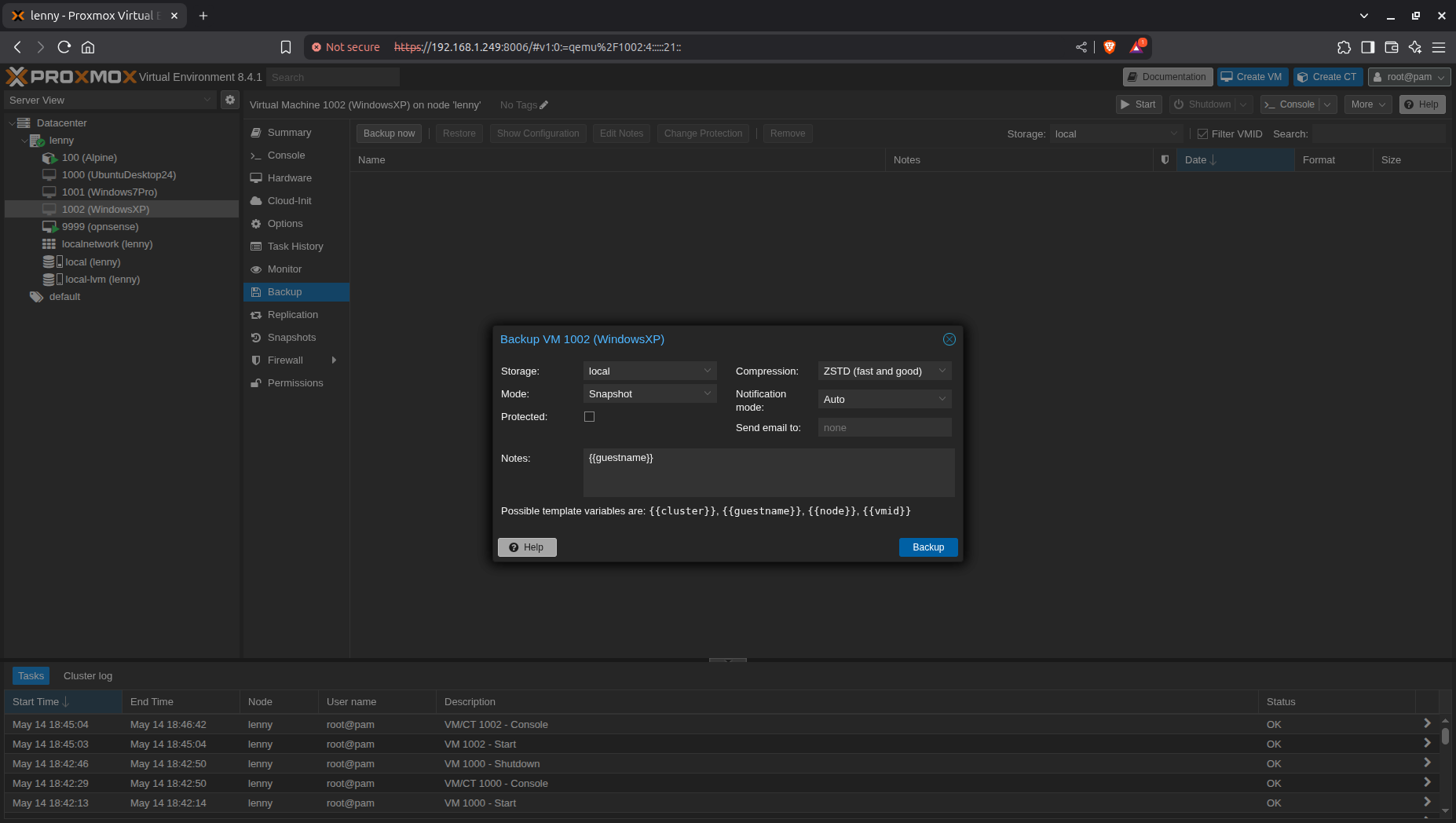Open the Brave wallet icon
Viewport: 1456px width, 823px height.
pos(1392,47)
